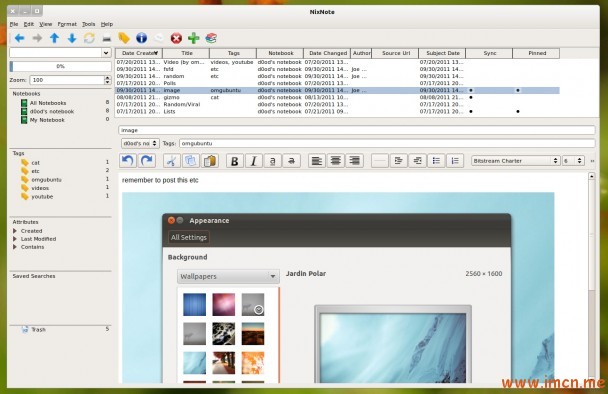Viewport: 608px width, 394px height.
Task: Expand the Last Modified attribute
Action: pyautogui.click(x=15, y=239)
